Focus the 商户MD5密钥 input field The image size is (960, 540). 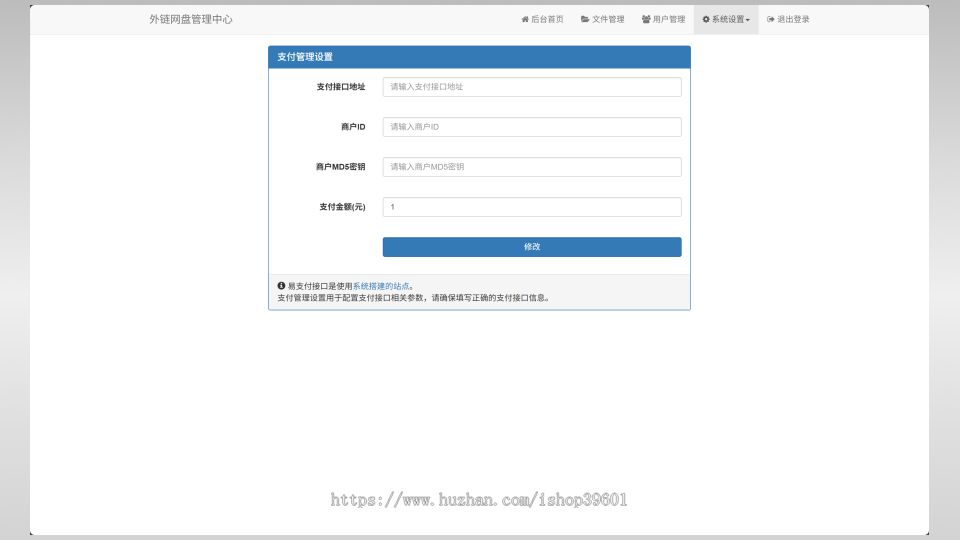pos(532,167)
